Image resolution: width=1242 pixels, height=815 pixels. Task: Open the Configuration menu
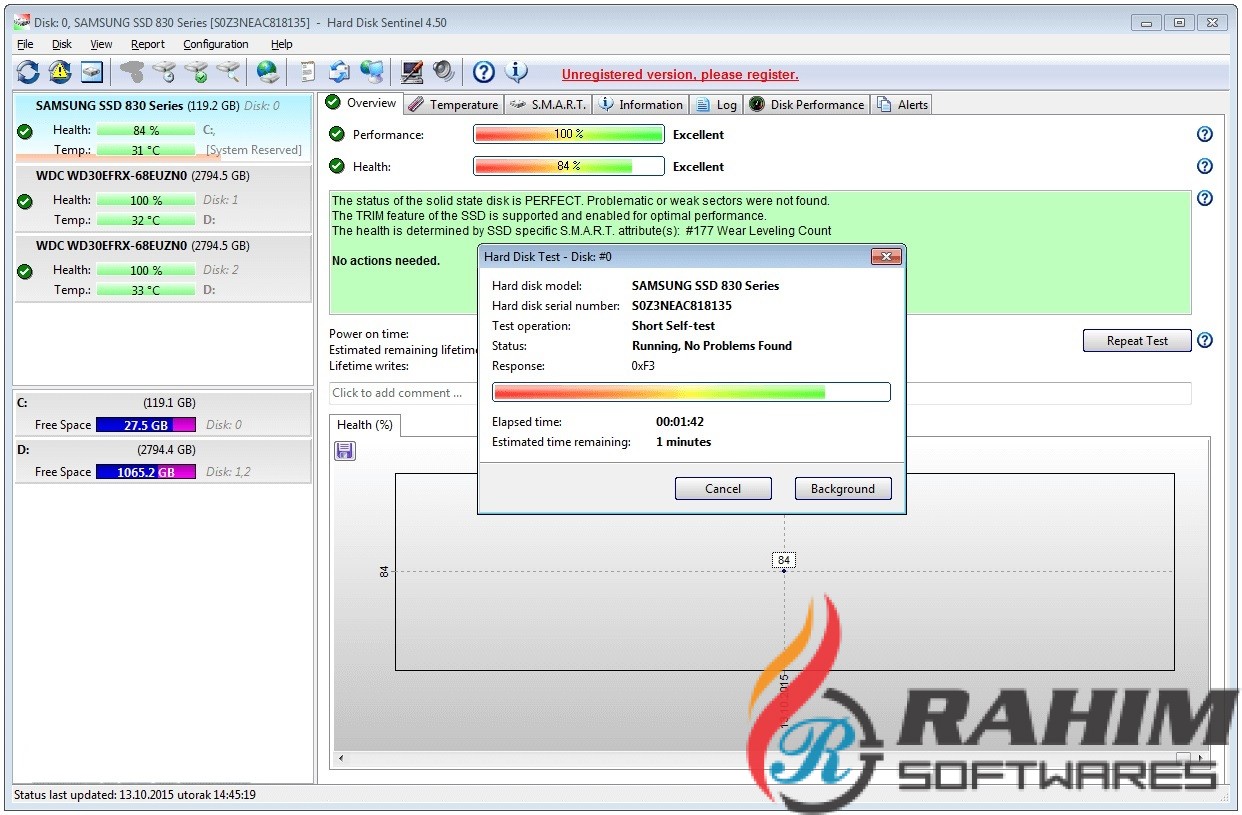(215, 44)
